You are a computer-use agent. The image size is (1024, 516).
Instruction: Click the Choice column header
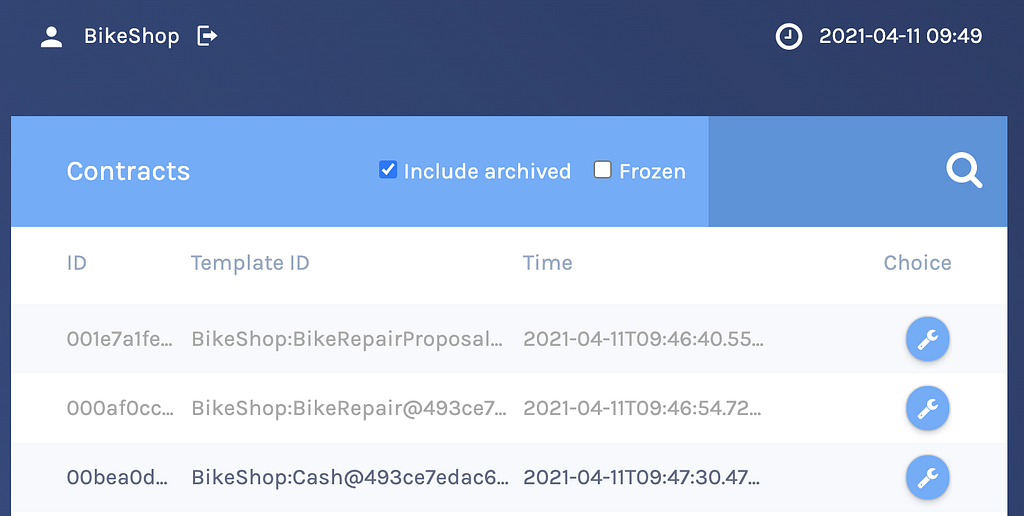[918, 263]
